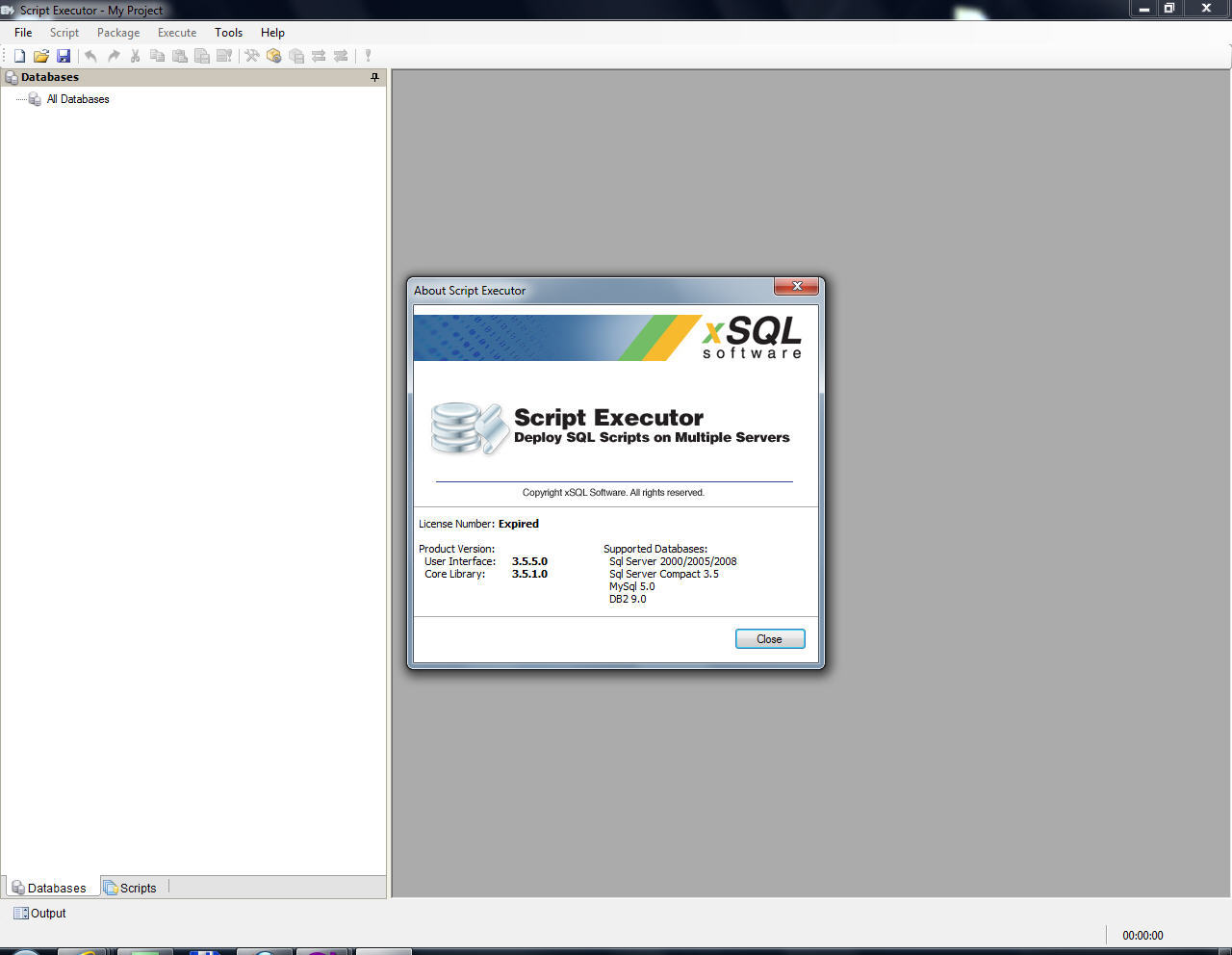This screenshot has height=955, width=1232.
Task: Open the Package menu
Action: tap(118, 33)
